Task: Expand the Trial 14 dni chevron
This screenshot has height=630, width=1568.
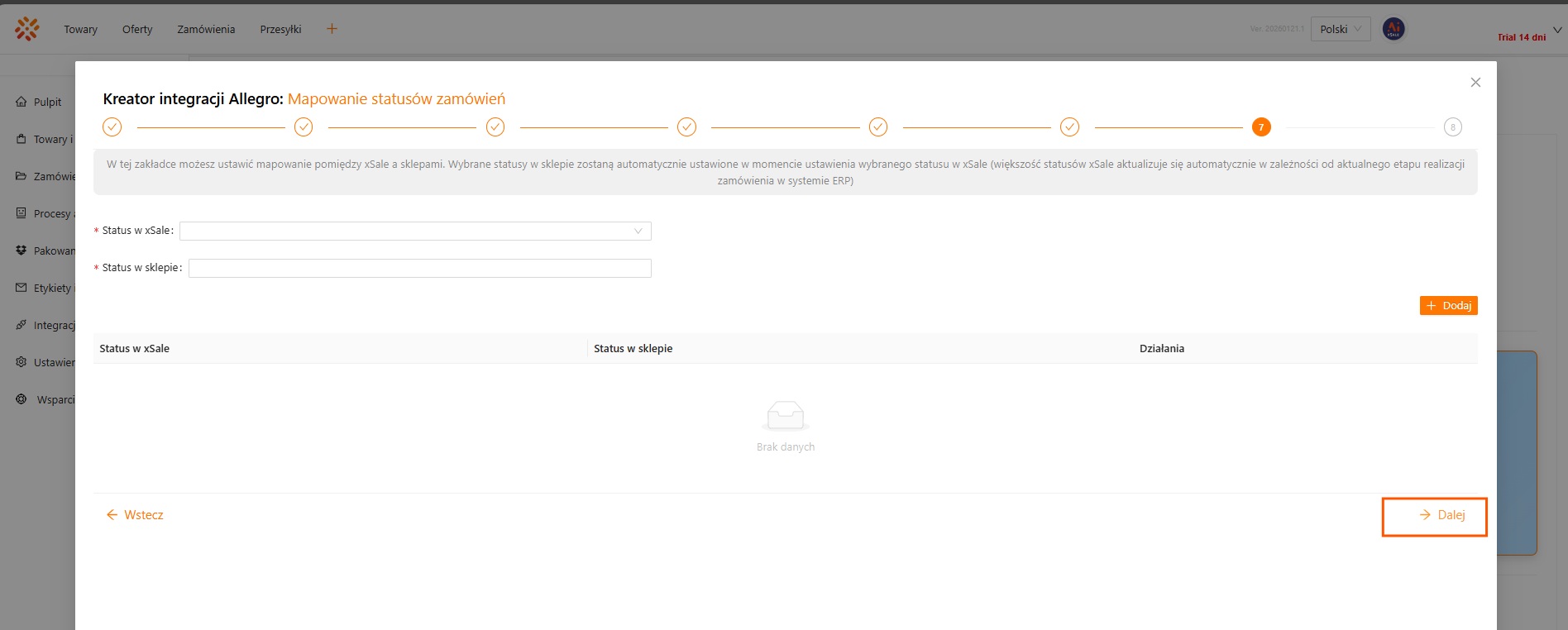Action: (1557, 31)
